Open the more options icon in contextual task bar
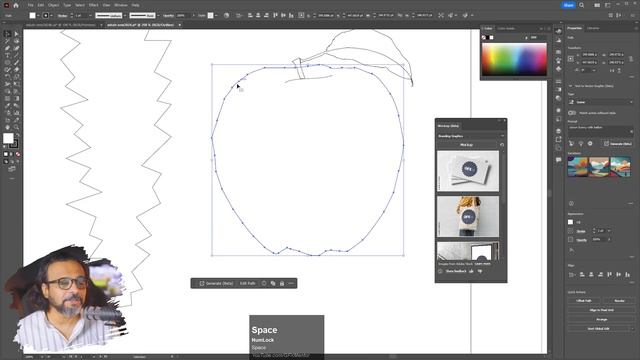 pyautogui.click(x=291, y=283)
